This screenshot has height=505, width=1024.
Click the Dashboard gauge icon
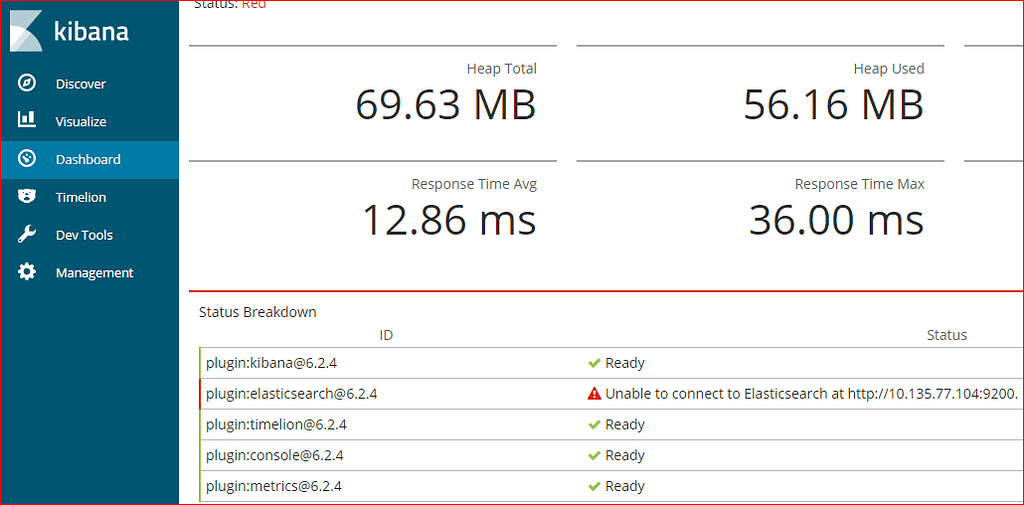[x=27, y=158]
